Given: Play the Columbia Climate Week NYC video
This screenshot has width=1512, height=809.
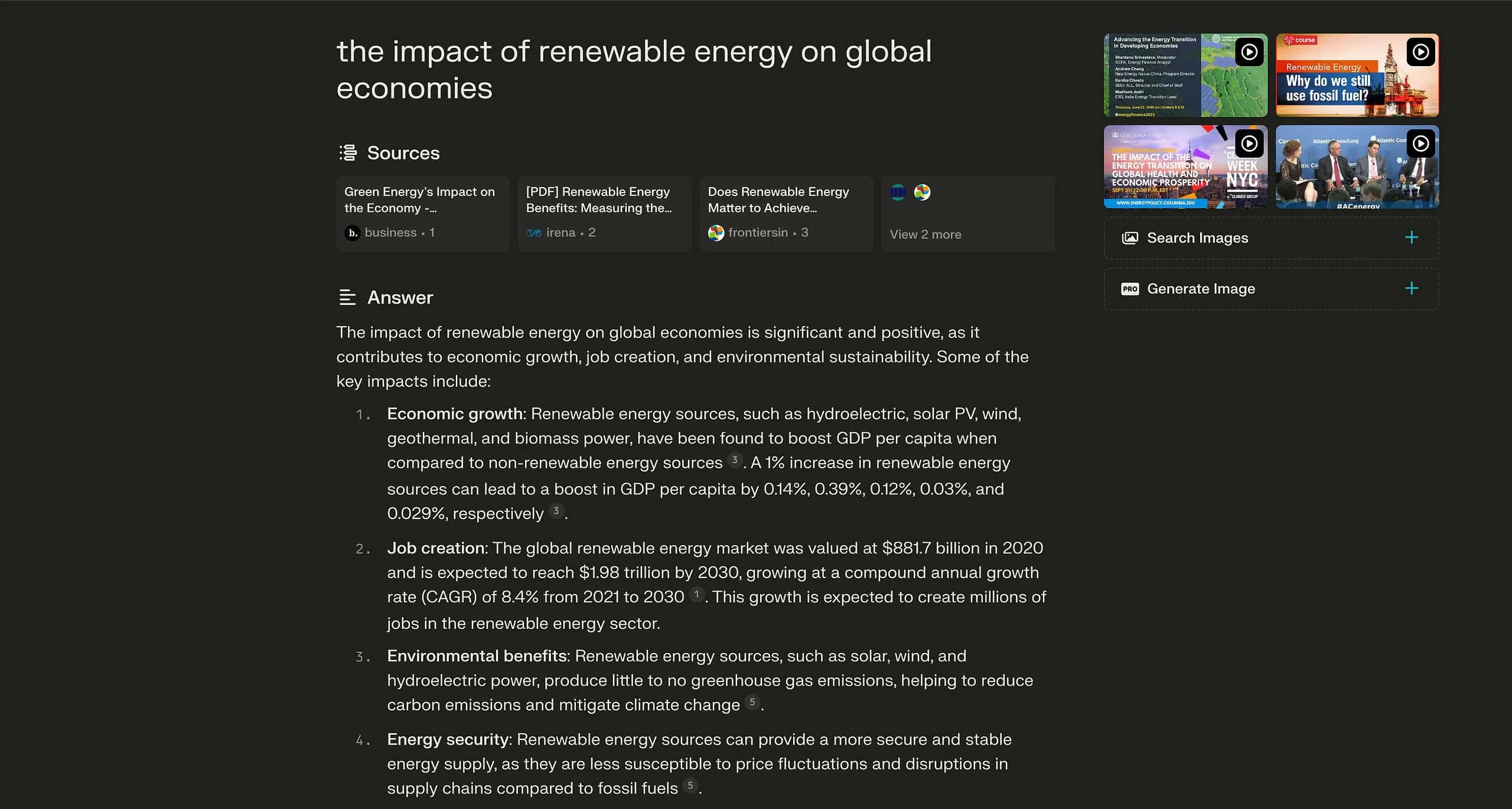Looking at the screenshot, I should (1249, 143).
